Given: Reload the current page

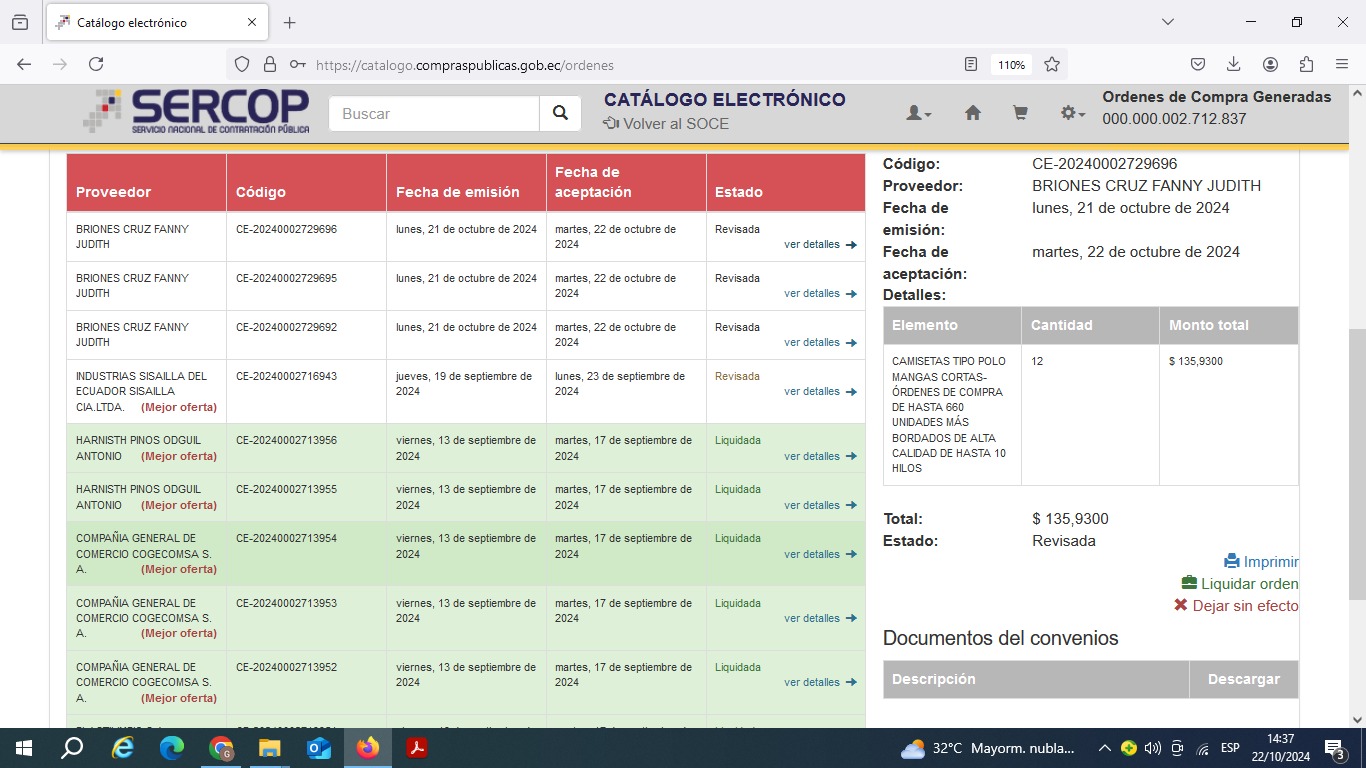Looking at the screenshot, I should point(96,64).
